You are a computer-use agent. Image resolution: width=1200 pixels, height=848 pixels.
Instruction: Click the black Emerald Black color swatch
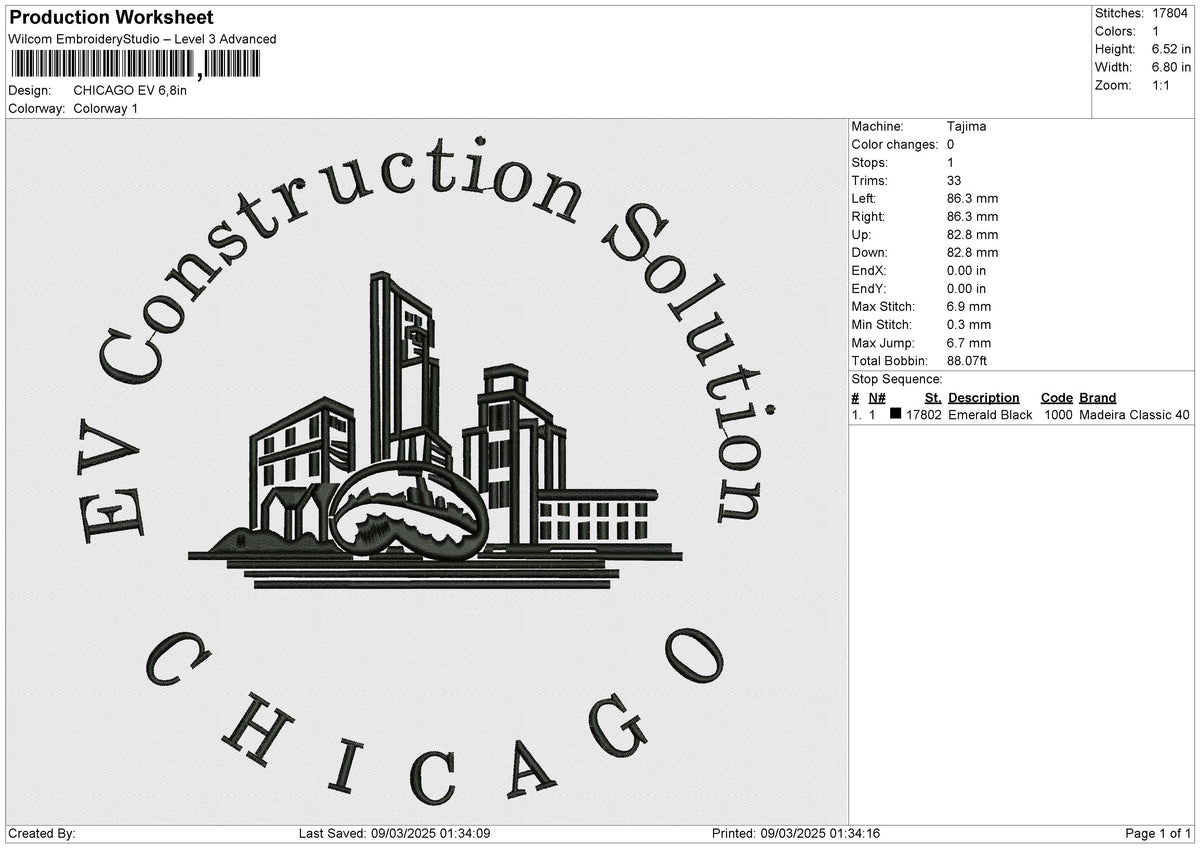(x=896, y=414)
